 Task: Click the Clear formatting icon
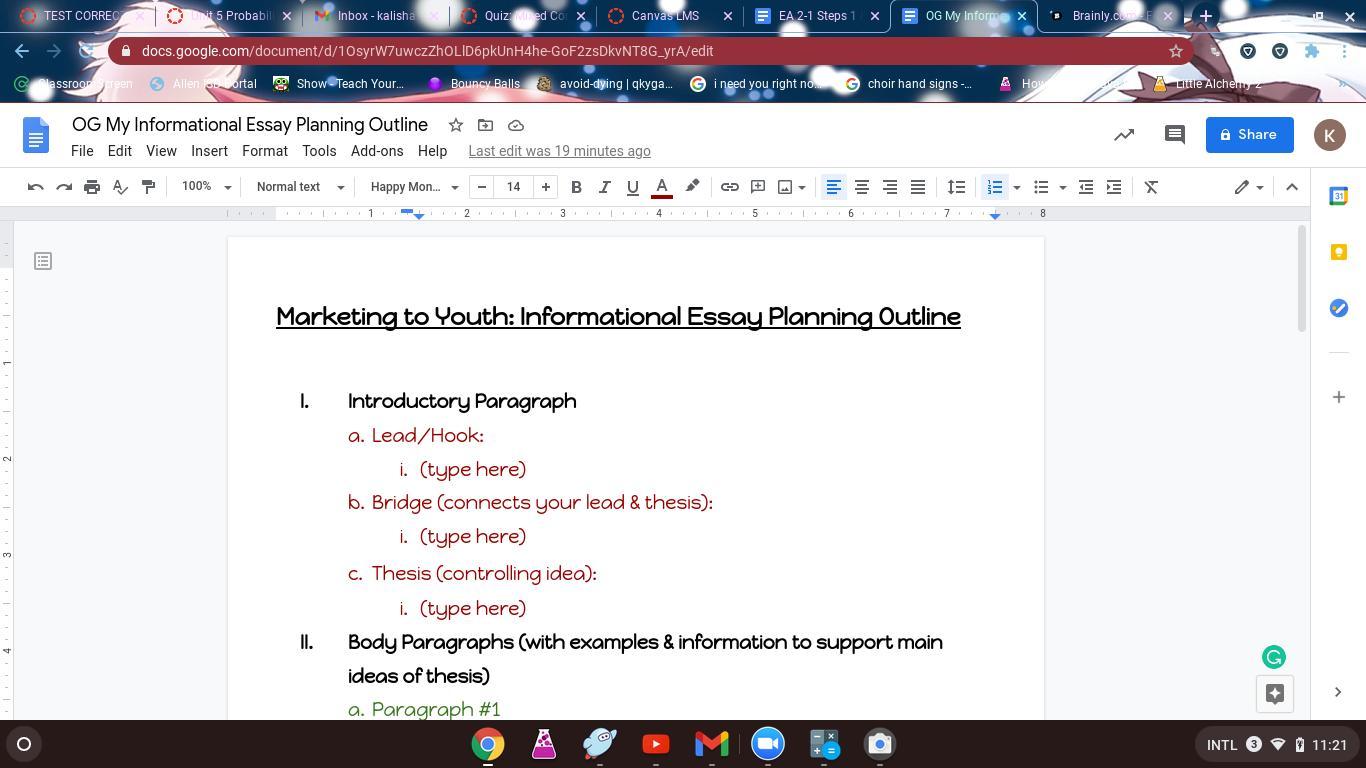pos(1151,187)
